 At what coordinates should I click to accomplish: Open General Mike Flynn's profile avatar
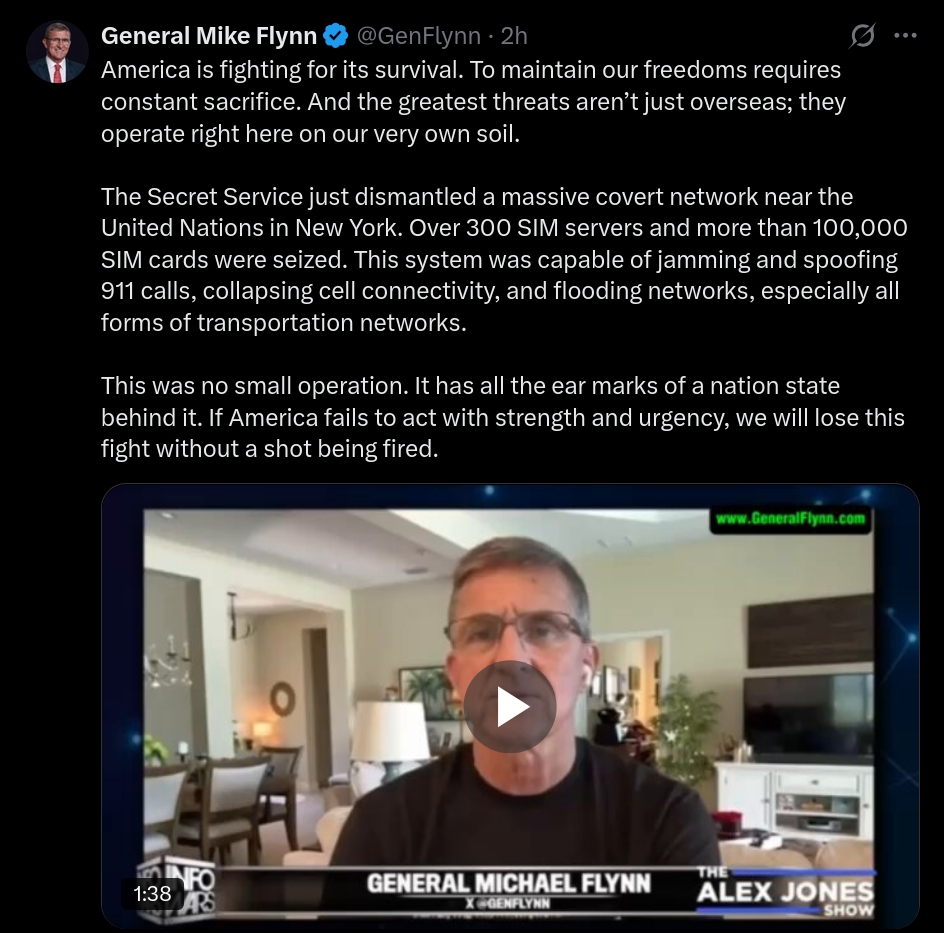click(57, 52)
